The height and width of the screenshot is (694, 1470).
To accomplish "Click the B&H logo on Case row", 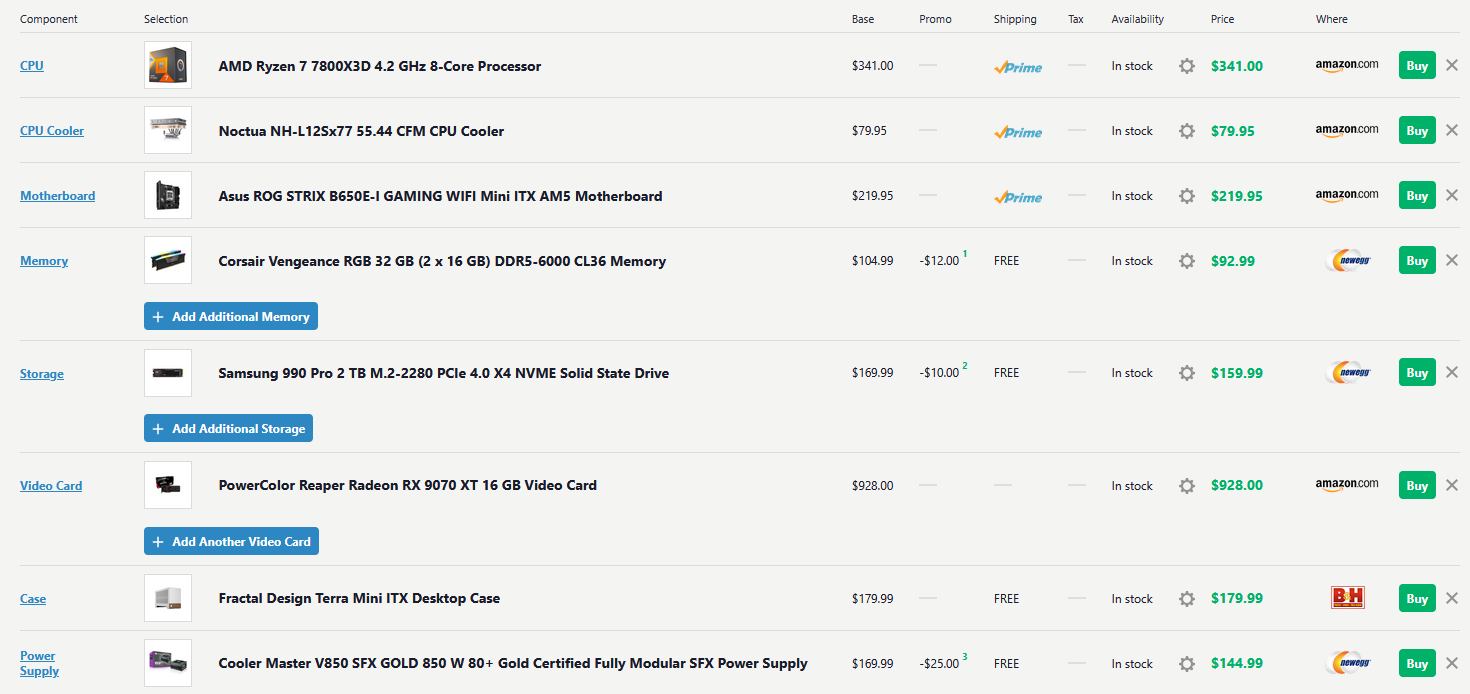I will point(1347,598).
